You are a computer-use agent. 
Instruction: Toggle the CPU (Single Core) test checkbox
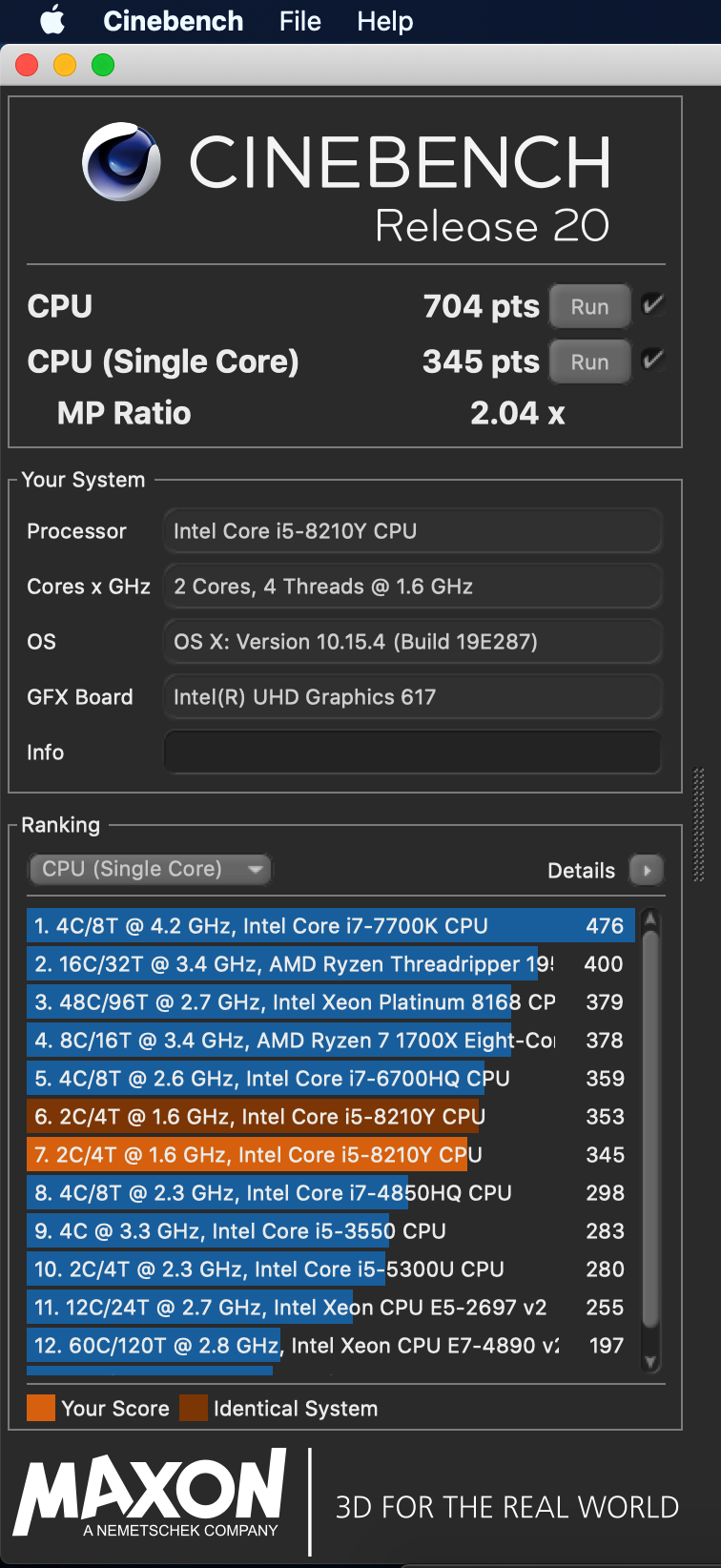tap(653, 359)
